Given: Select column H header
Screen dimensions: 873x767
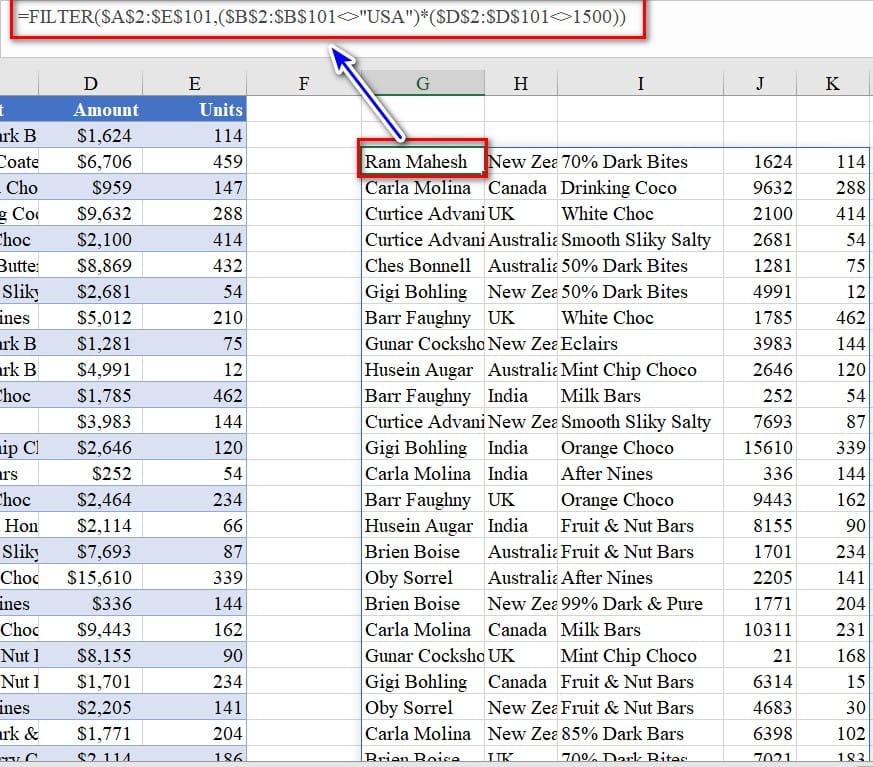Looking at the screenshot, I should coord(520,84).
